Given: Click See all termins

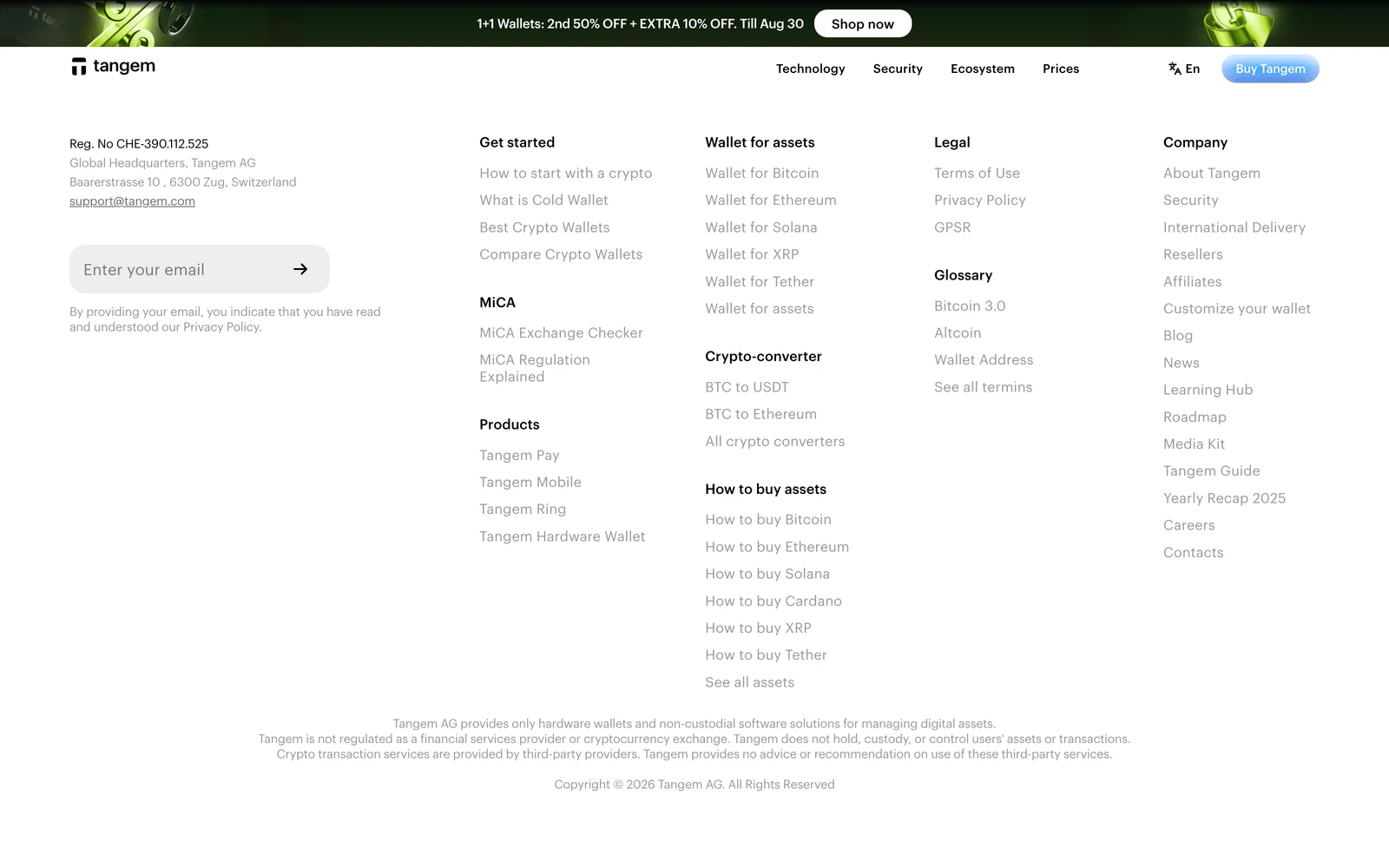Looking at the screenshot, I should (983, 387).
